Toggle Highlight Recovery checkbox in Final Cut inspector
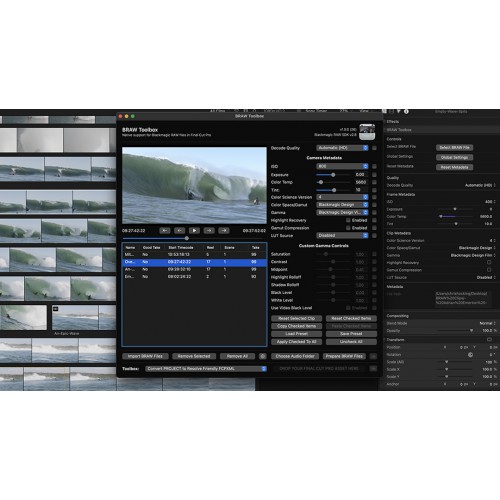The width and height of the screenshot is (500, 500). tap(489, 263)
